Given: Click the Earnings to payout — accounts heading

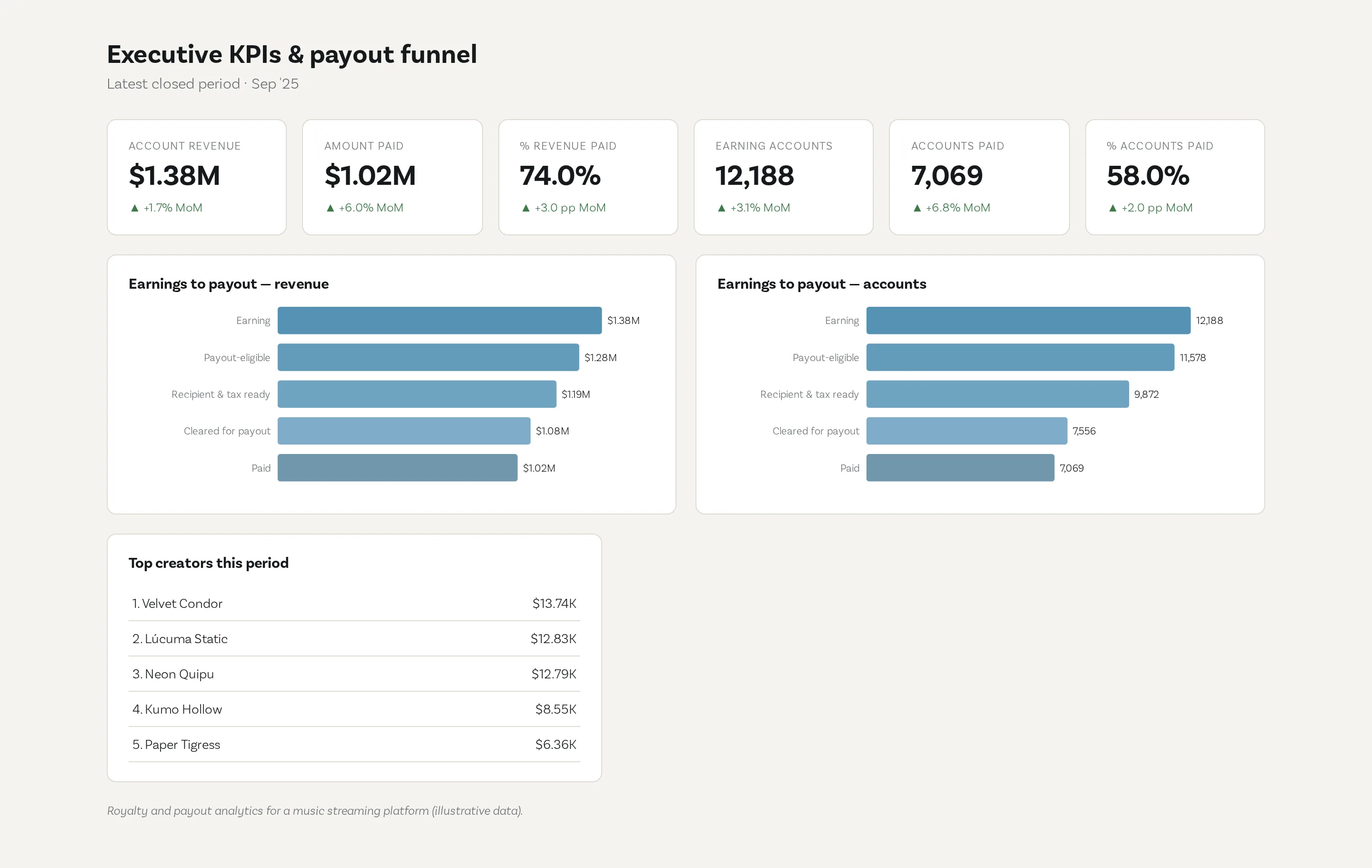Looking at the screenshot, I should 822,284.
